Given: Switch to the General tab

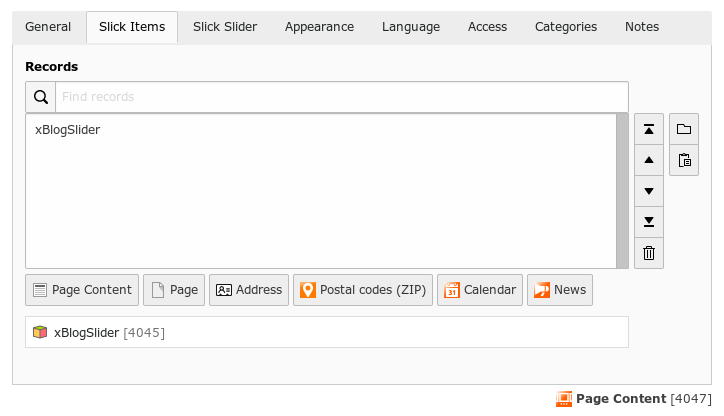Looking at the screenshot, I should pyautogui.click(x=48, y=27).
